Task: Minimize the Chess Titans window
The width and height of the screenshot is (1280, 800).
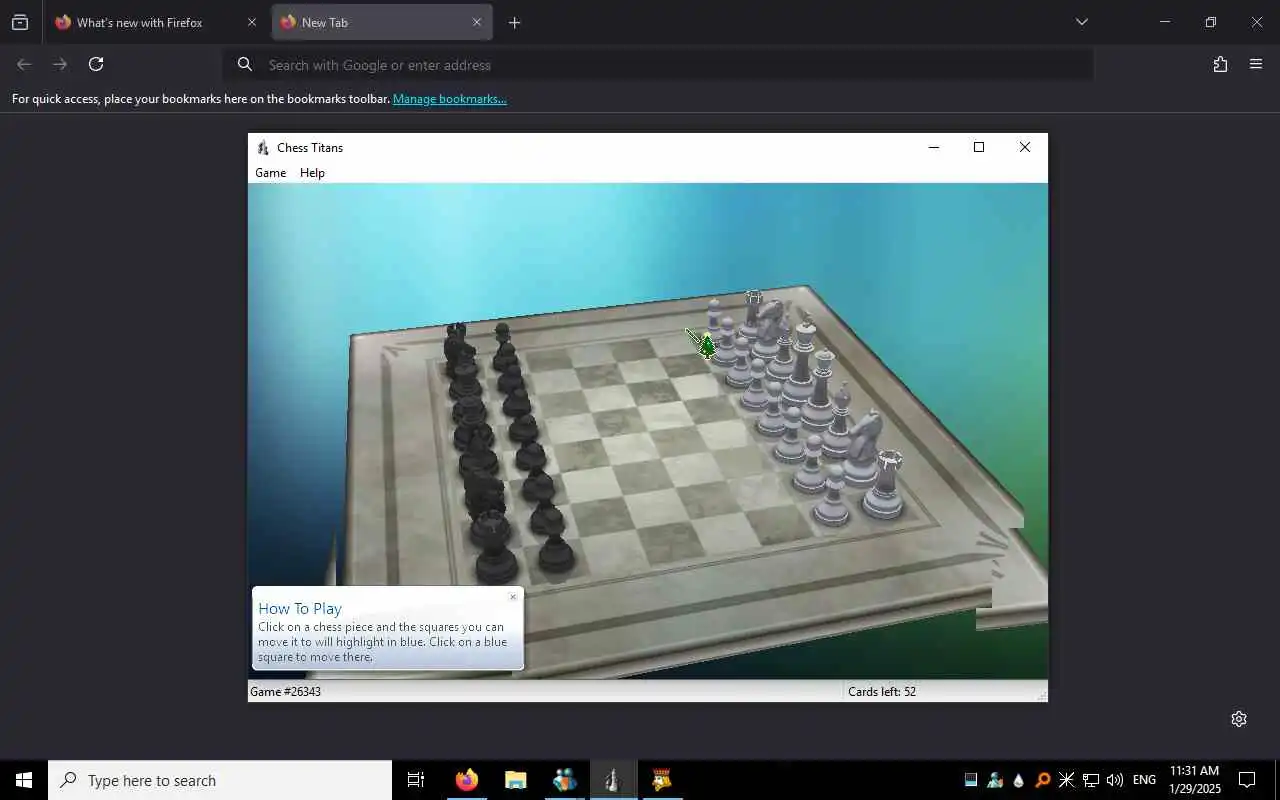Action: [x=934, y=147]
